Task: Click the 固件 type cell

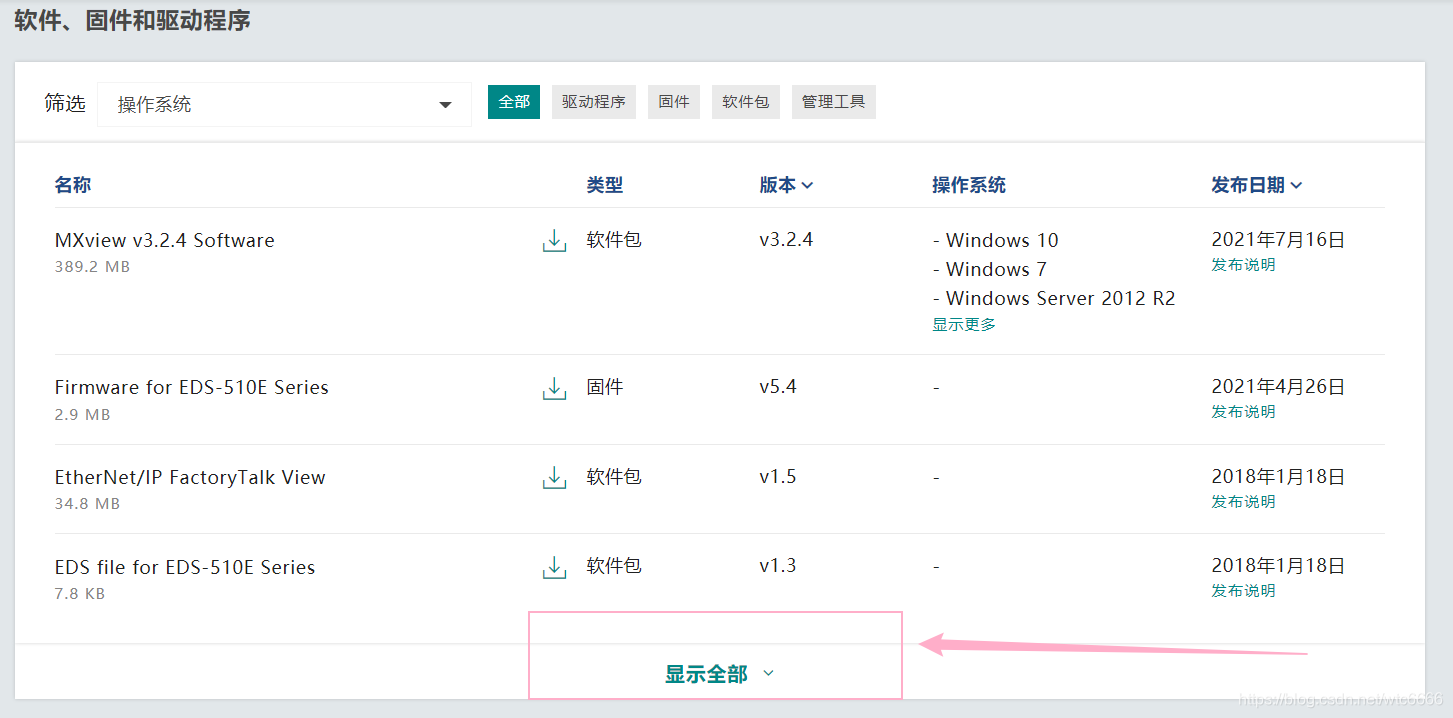Action: pyautogui.click(x=605, y=387)
